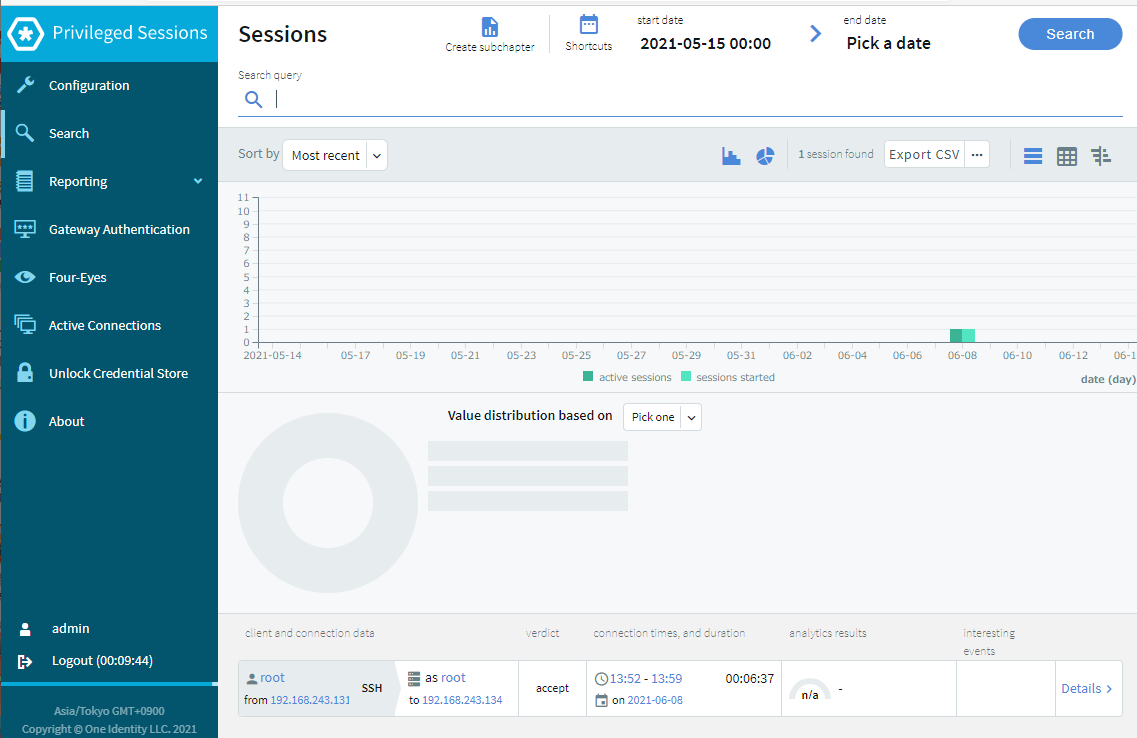The image size is (1137, 738).
Task: Click the server icon before 'as root'
Action: click(x=414, y=679)
